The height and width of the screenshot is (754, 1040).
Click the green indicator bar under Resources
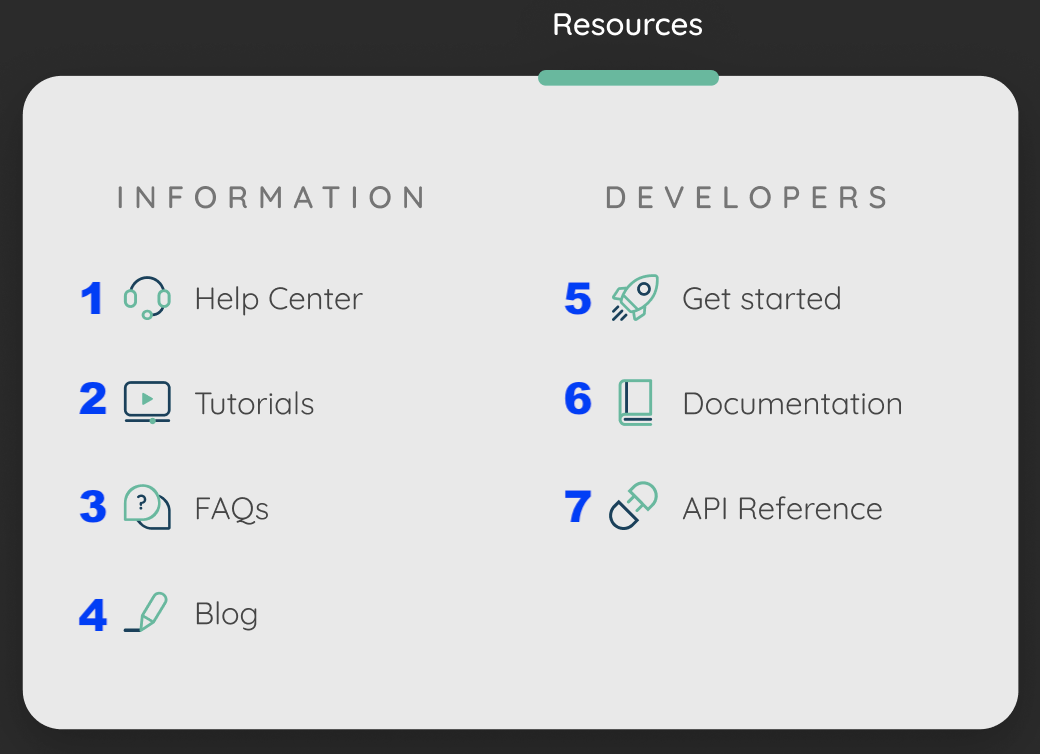[x=629, y=77]
